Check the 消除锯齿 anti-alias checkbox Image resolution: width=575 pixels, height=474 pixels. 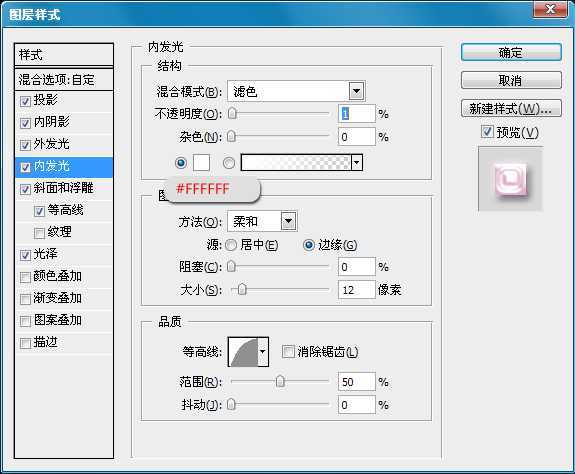point(288,352)
